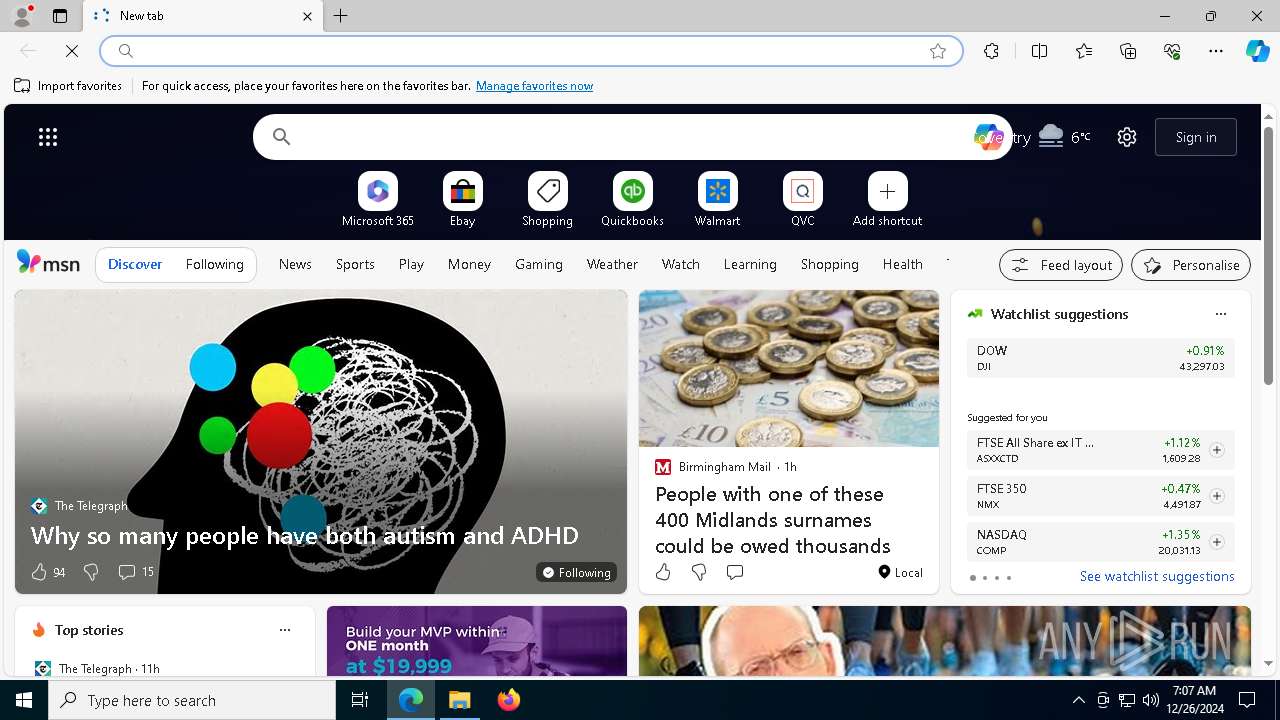This screenshot has height=720, width=1280.
Task: Add FTSE 350 to watchlist
Action: pyautogui.click(x=1217, y=496)
